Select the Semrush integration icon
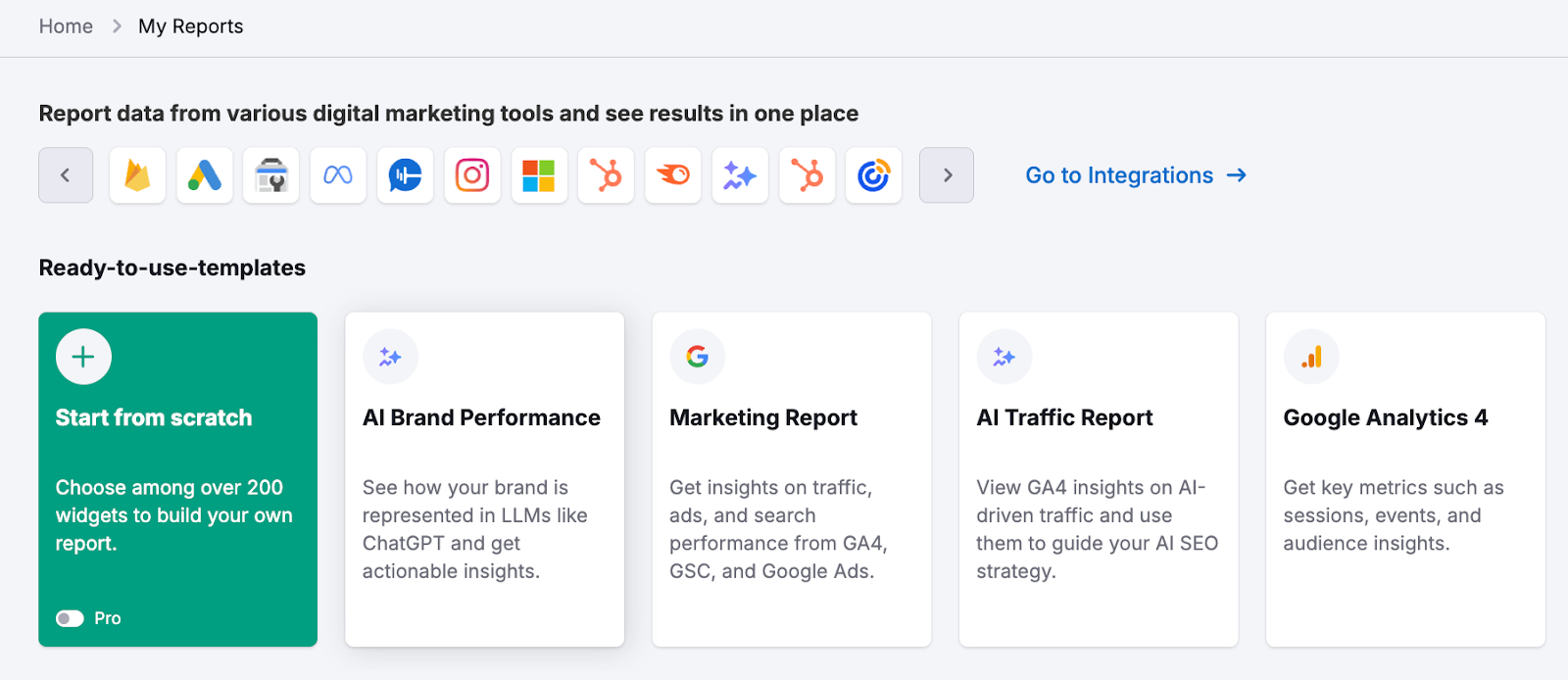1568x680 pixels. [x=673, y=175]
